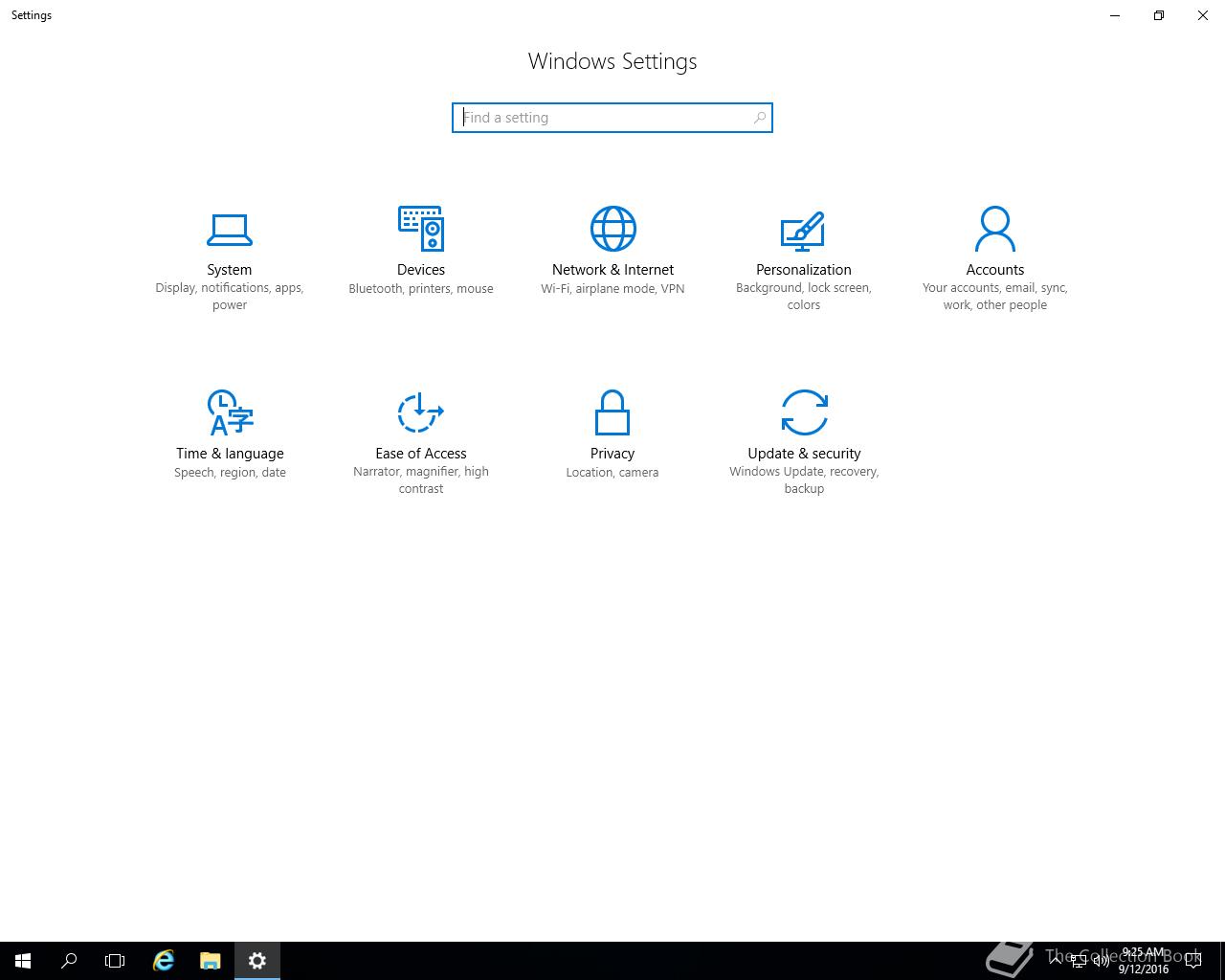Open the volume control in the tray

click(x=1102, y=961)
